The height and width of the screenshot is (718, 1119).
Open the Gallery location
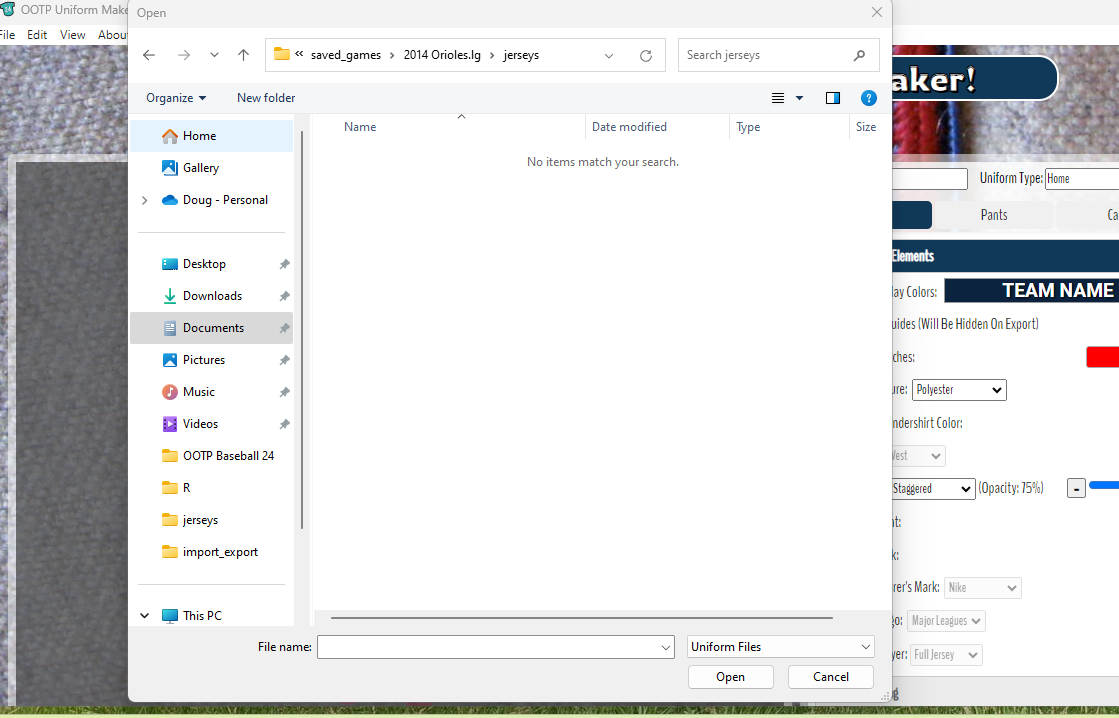tap(201, 168)
